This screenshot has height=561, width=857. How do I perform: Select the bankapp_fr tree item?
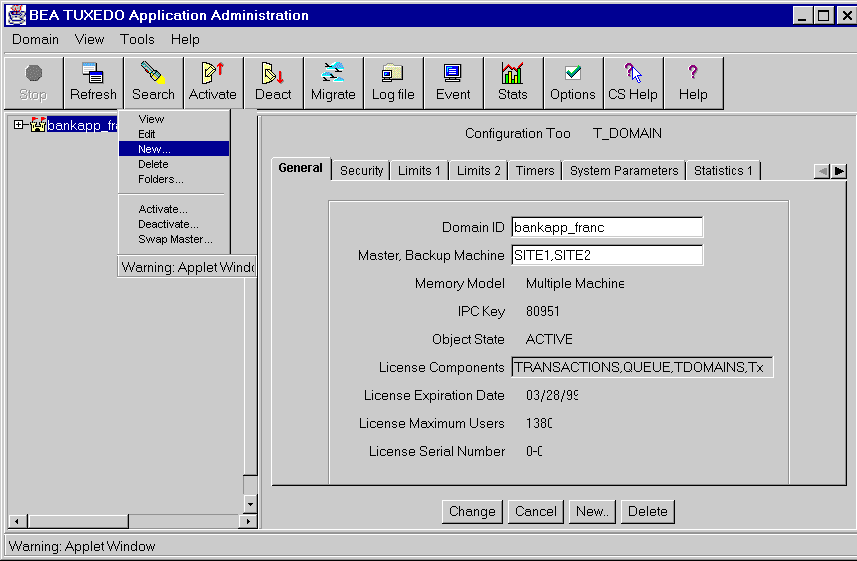(x=82, y=125)
